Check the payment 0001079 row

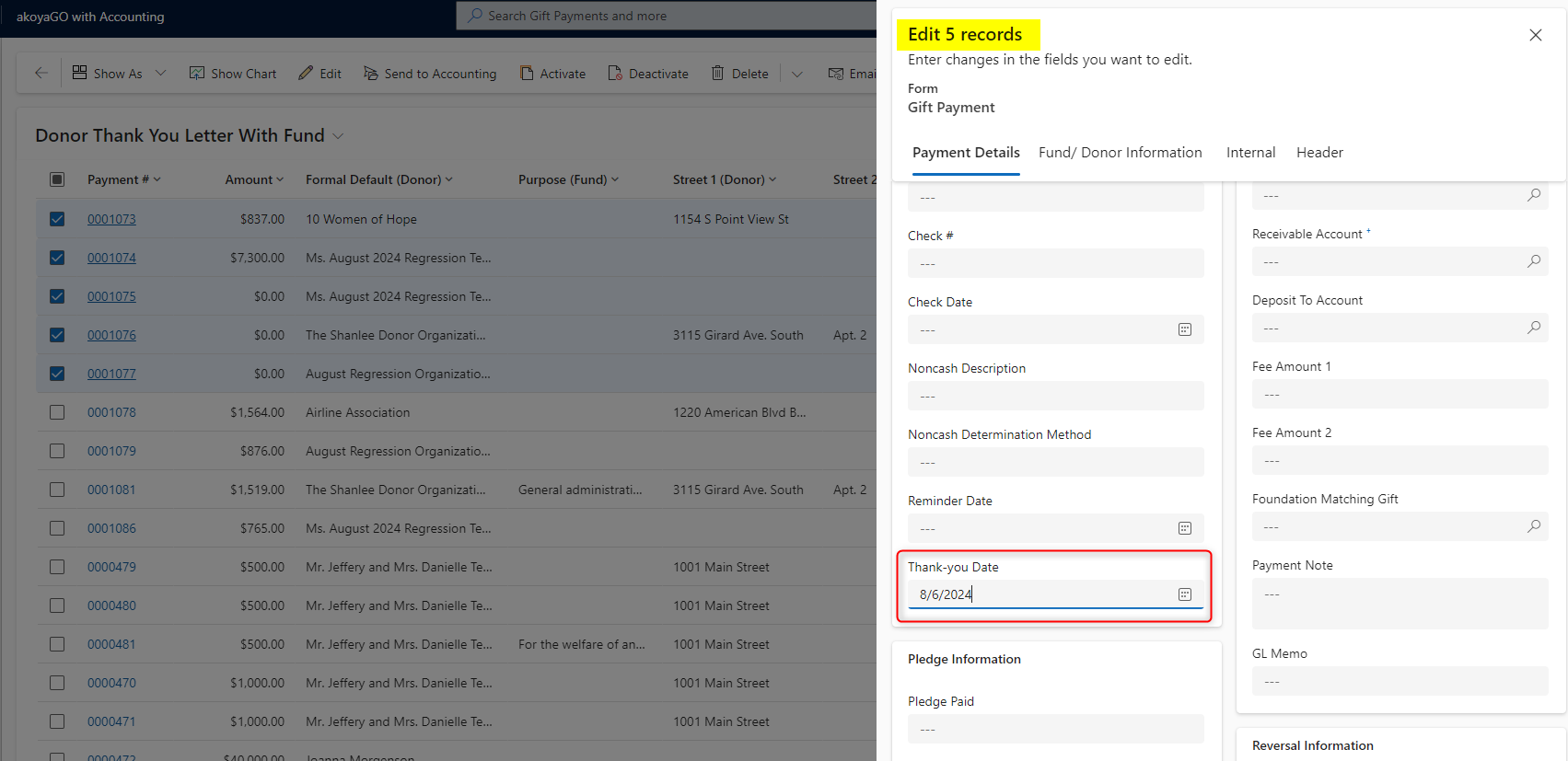57,451
